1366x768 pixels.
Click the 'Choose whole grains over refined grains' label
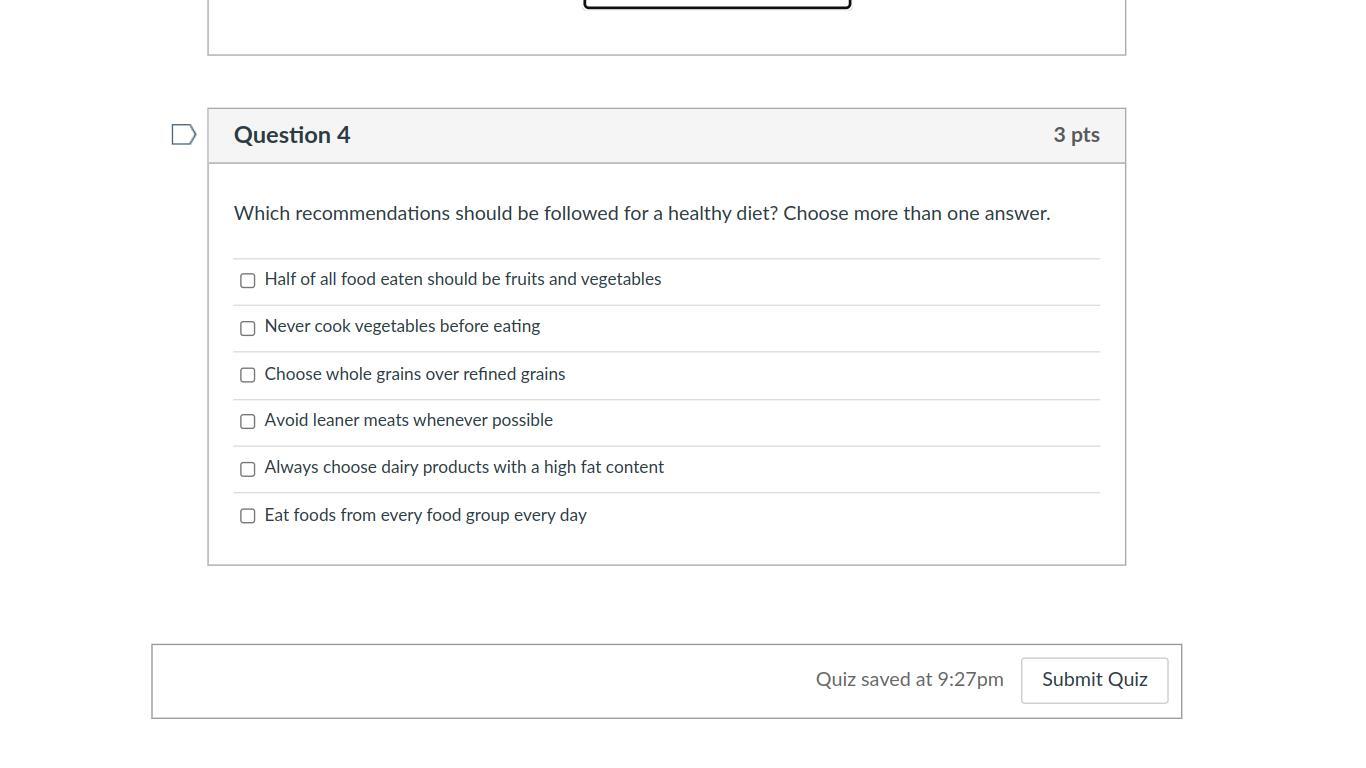pos(414,374)
